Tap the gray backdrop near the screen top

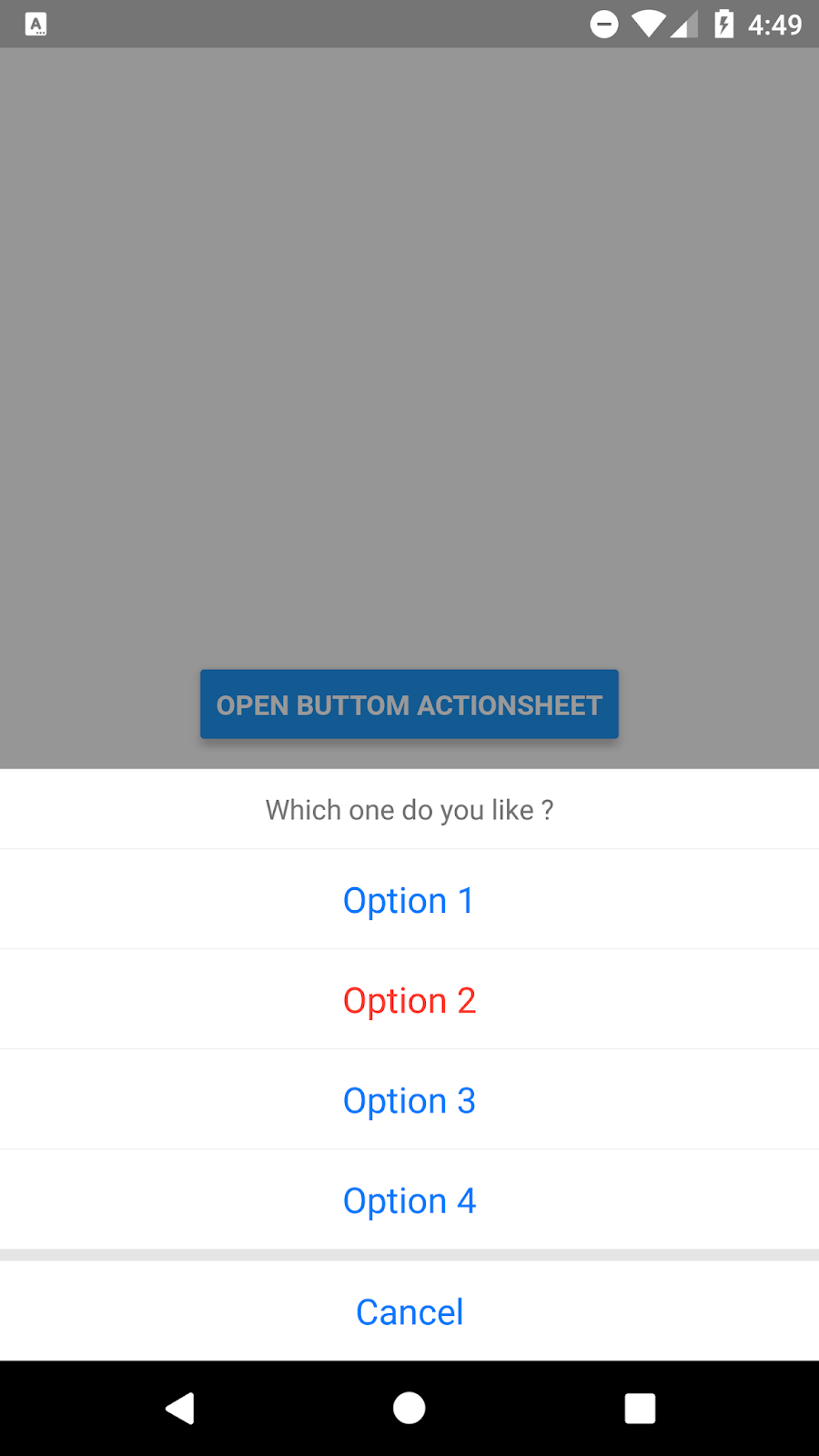point(409,136)
